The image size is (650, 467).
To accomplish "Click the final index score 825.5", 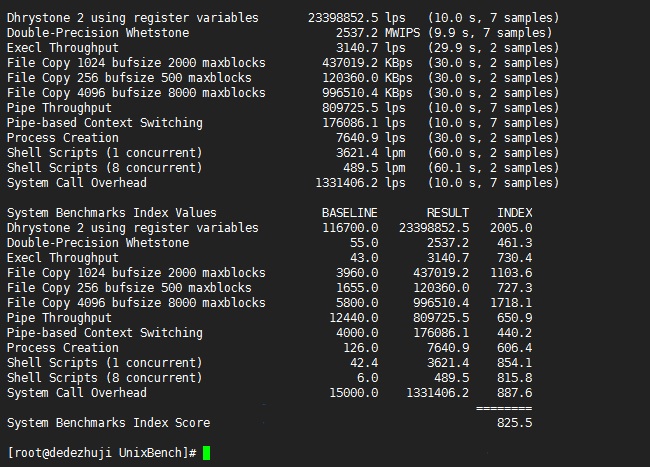I will (514, 423).
